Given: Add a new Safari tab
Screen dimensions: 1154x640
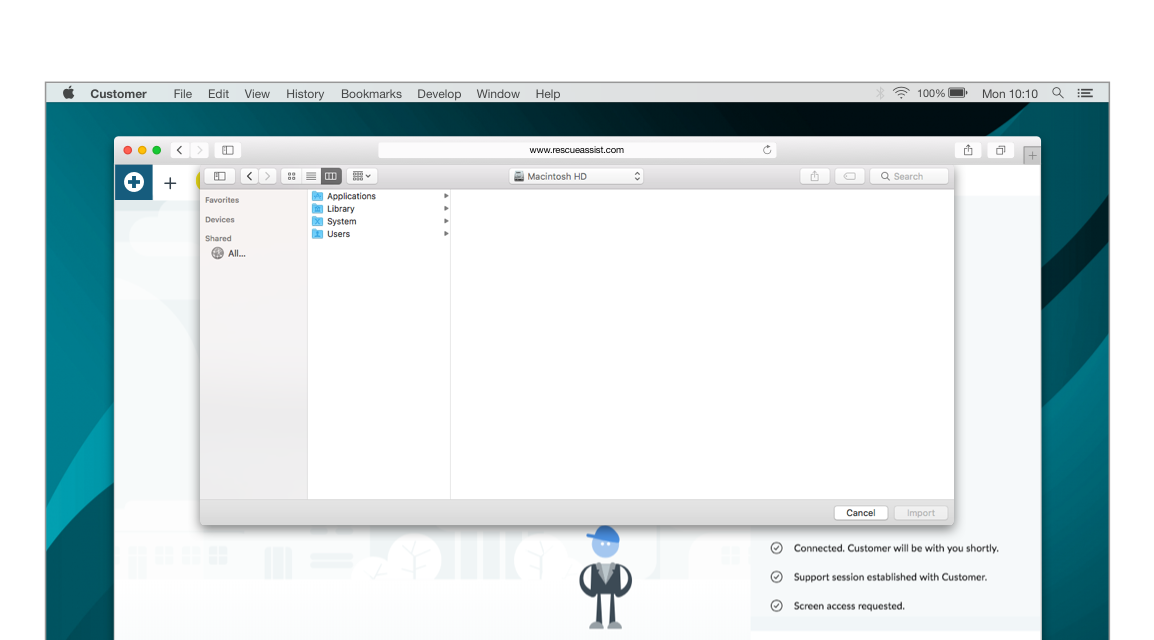Looking at the screenshot, I should [x=1032, y=155].
